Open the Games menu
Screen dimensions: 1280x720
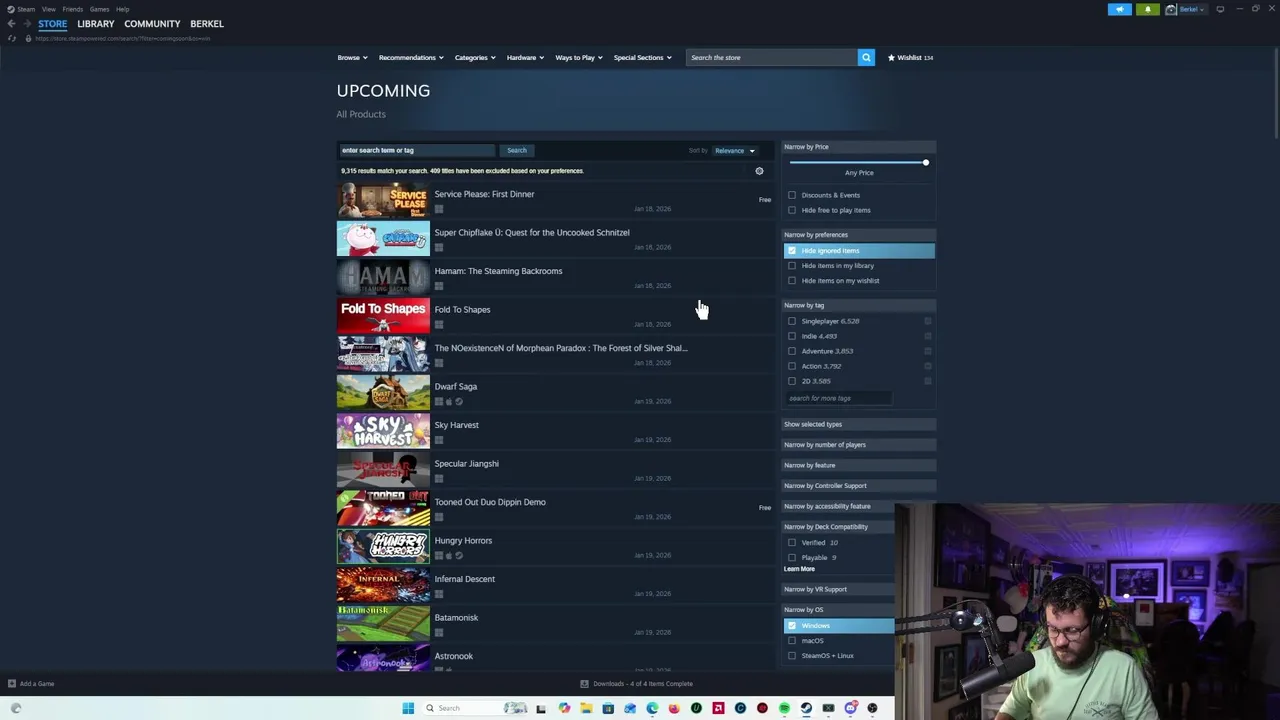pyautogui.click(x=99, y=9)
